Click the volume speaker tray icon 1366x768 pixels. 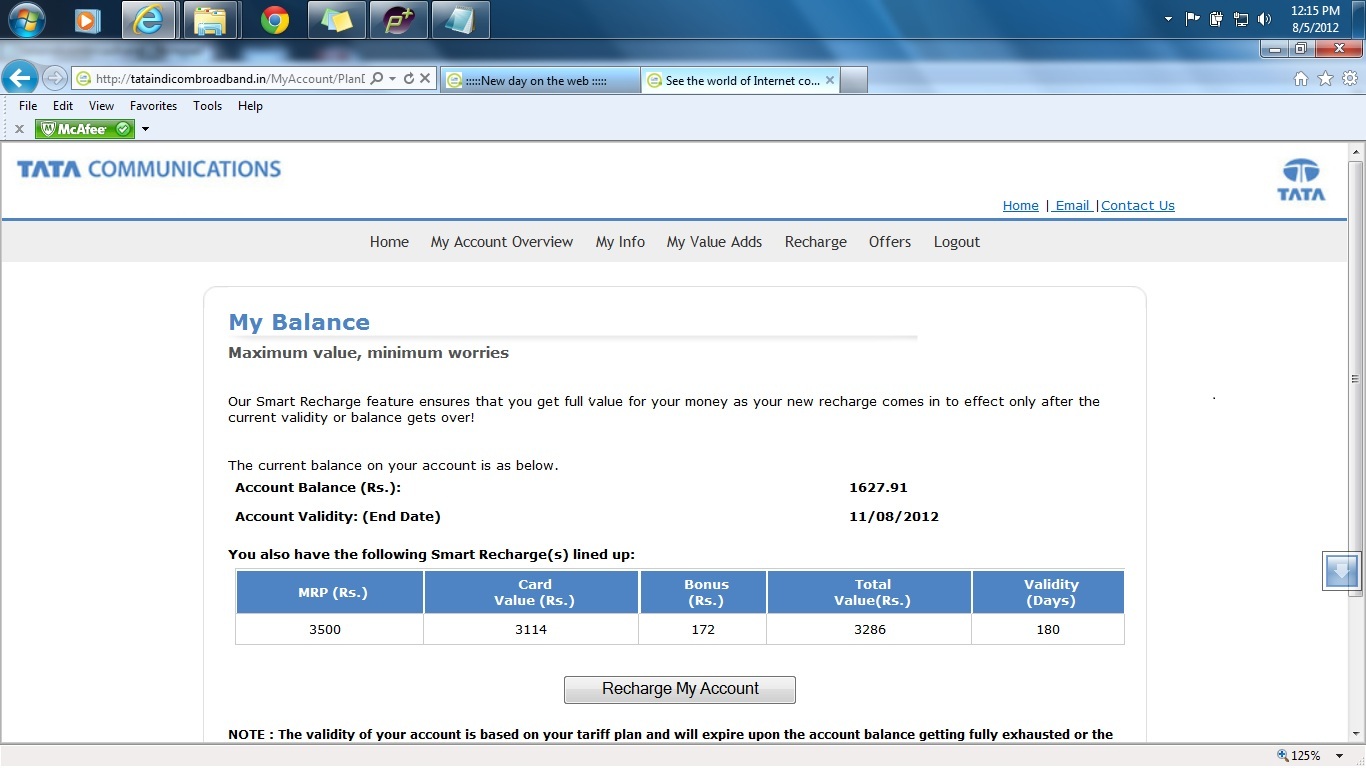coord(1265,19)
